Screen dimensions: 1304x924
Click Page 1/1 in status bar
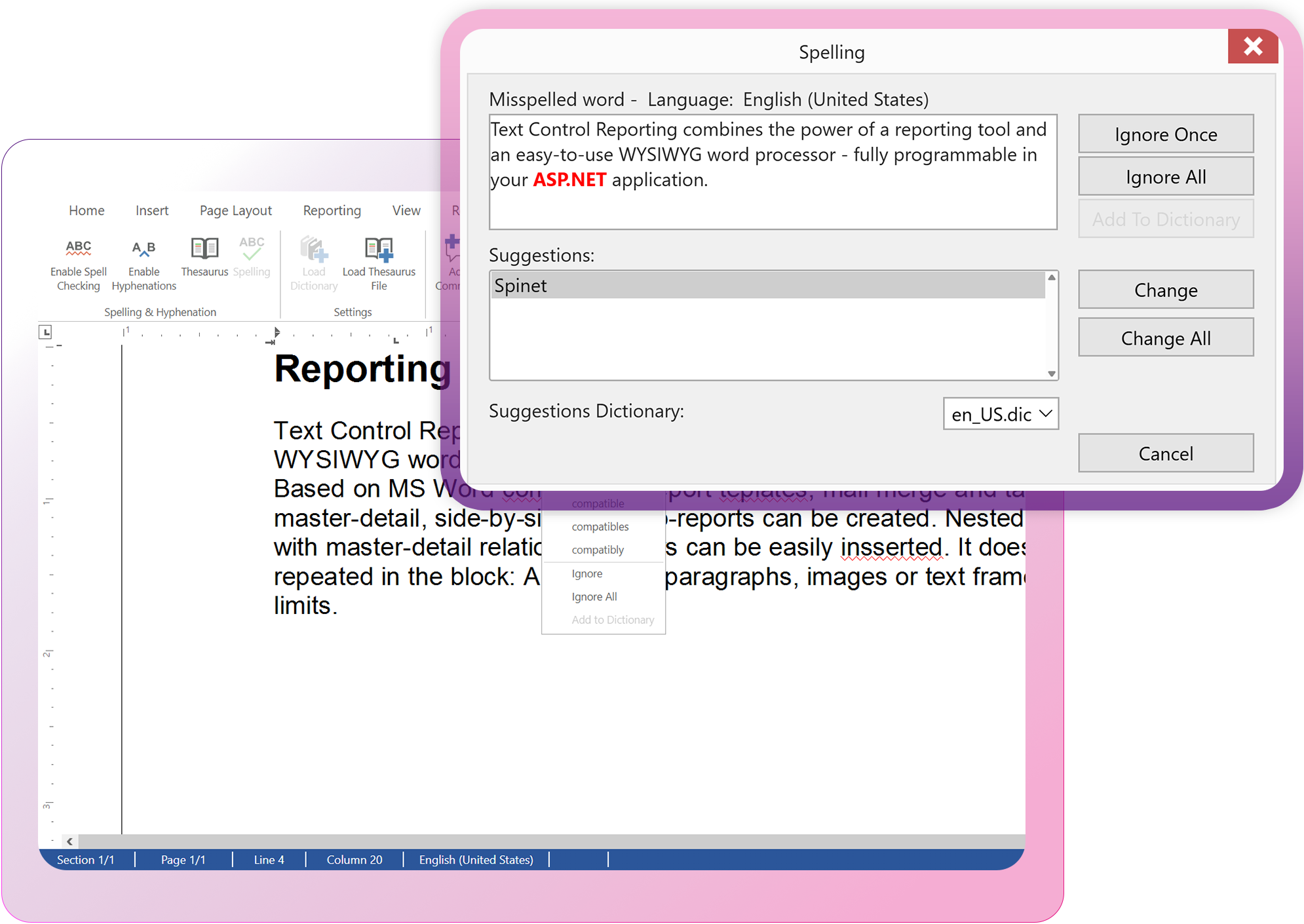[x=183, y=860]
